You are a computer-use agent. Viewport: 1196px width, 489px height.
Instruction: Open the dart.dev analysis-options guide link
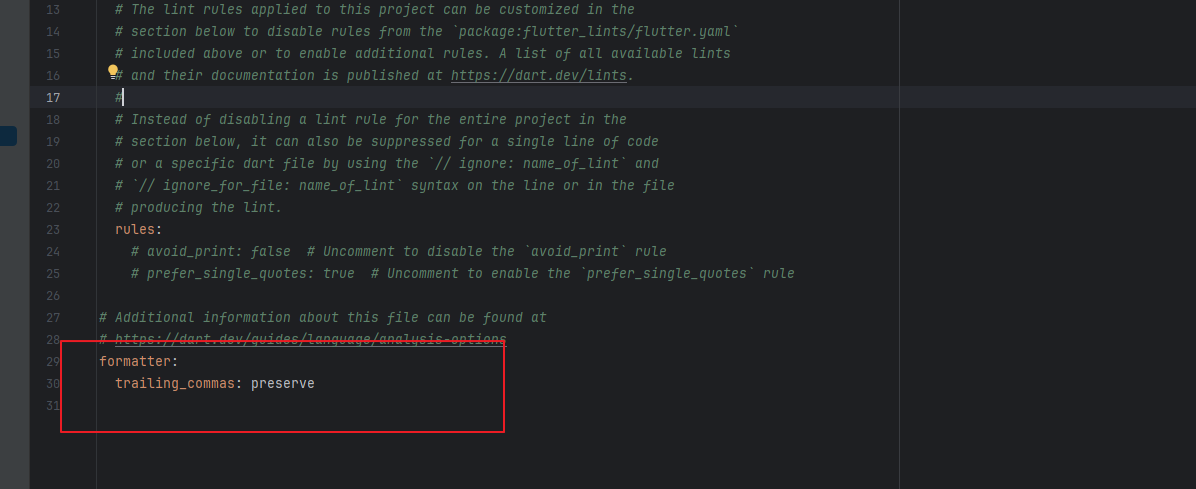310,339
